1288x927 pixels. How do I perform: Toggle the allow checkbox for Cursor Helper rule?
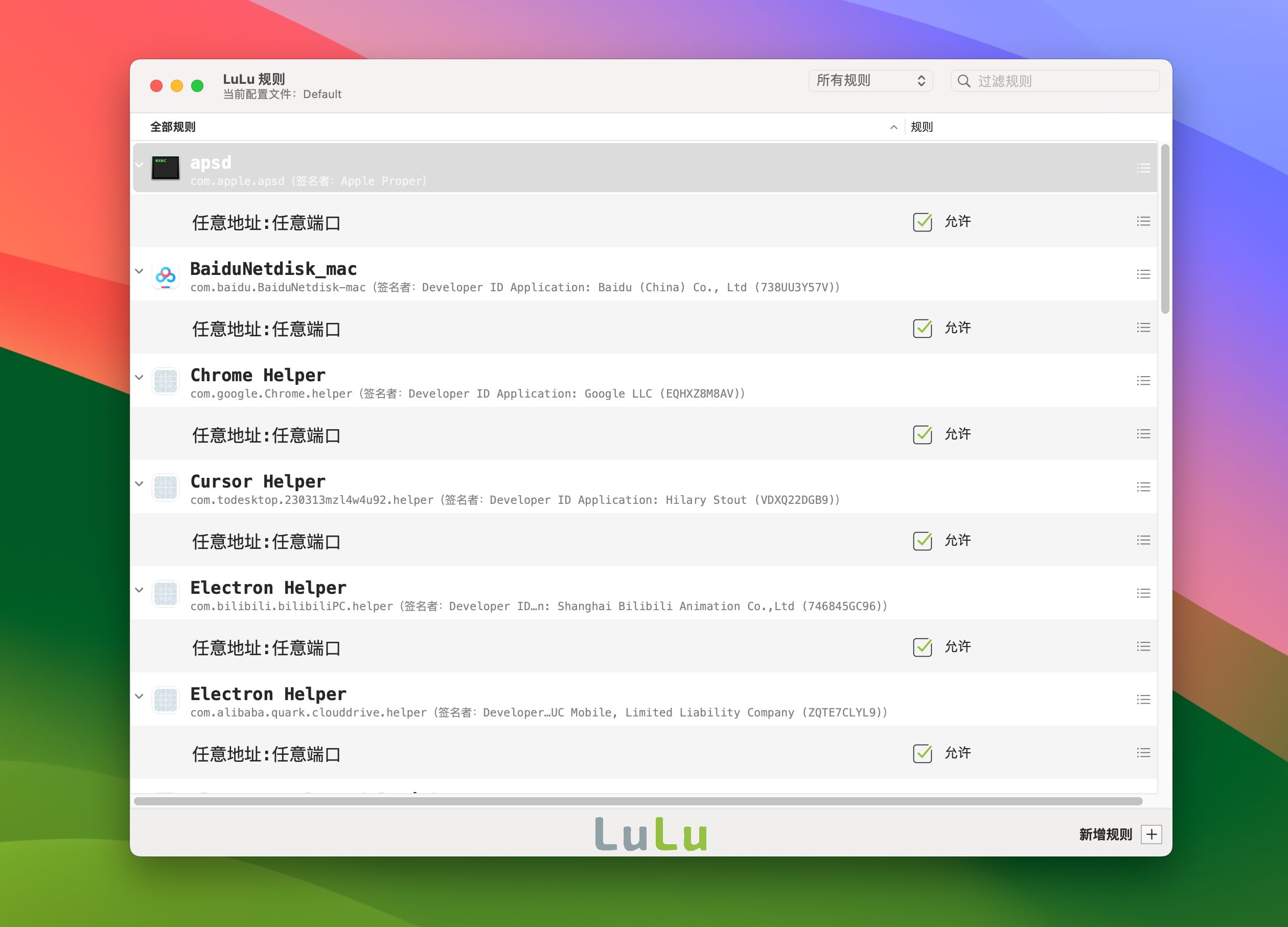(x=922, y=541)
